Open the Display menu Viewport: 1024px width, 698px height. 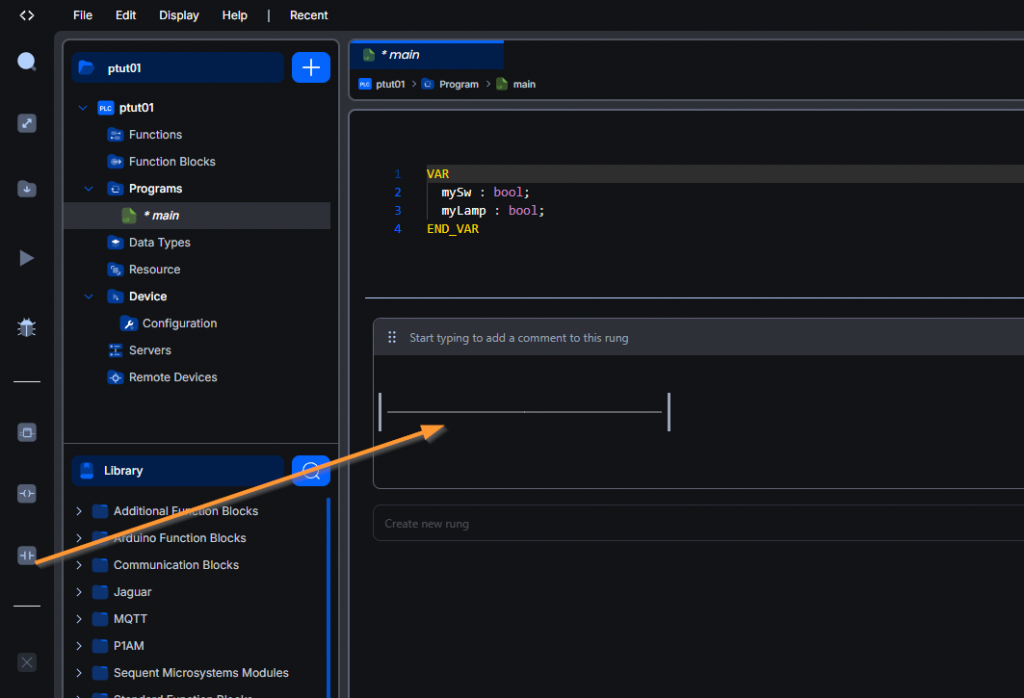click(x=179, y=15)
